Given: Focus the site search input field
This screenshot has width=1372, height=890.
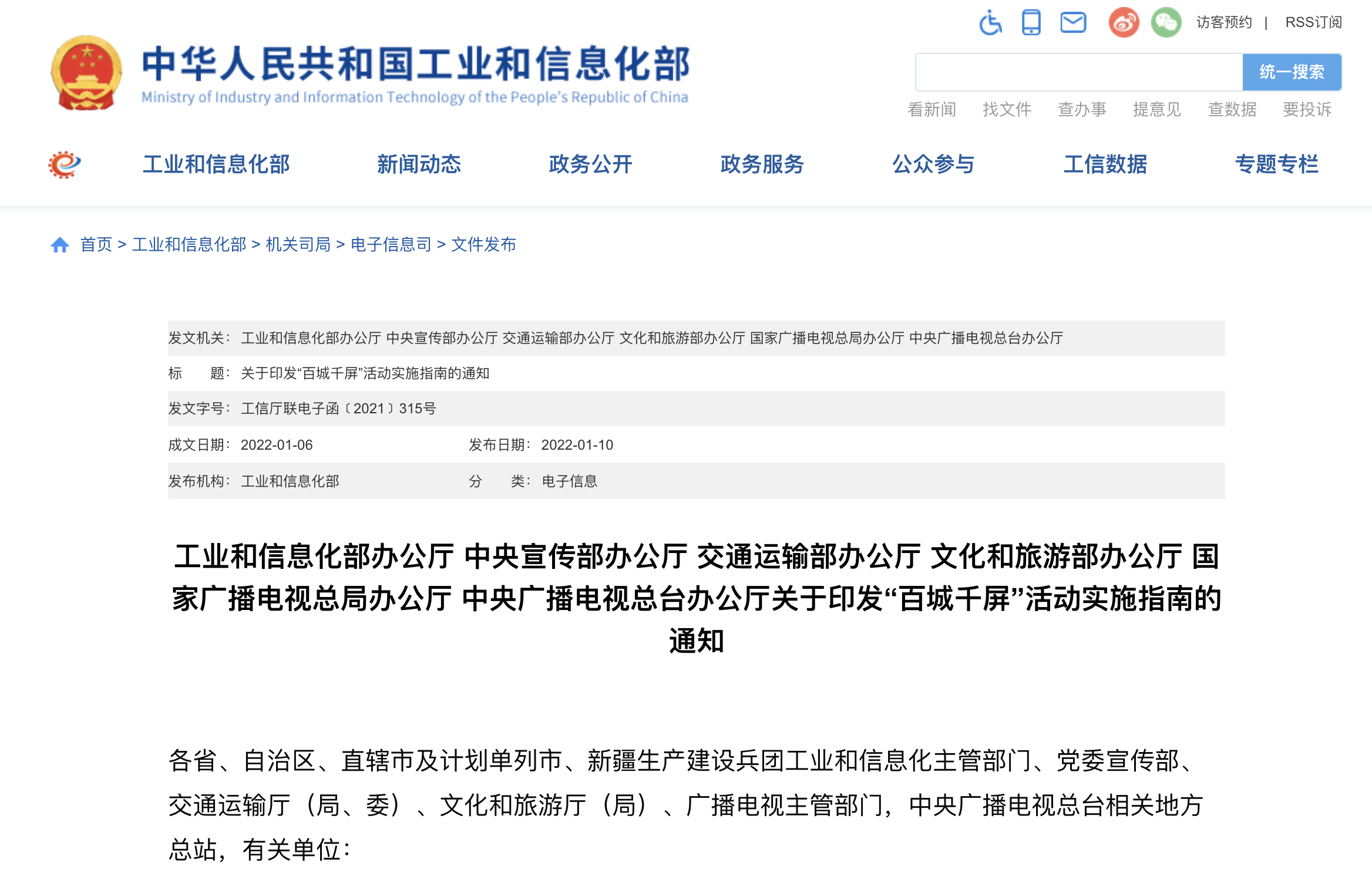Looking at the screenshot, I should click(1078, 72).
